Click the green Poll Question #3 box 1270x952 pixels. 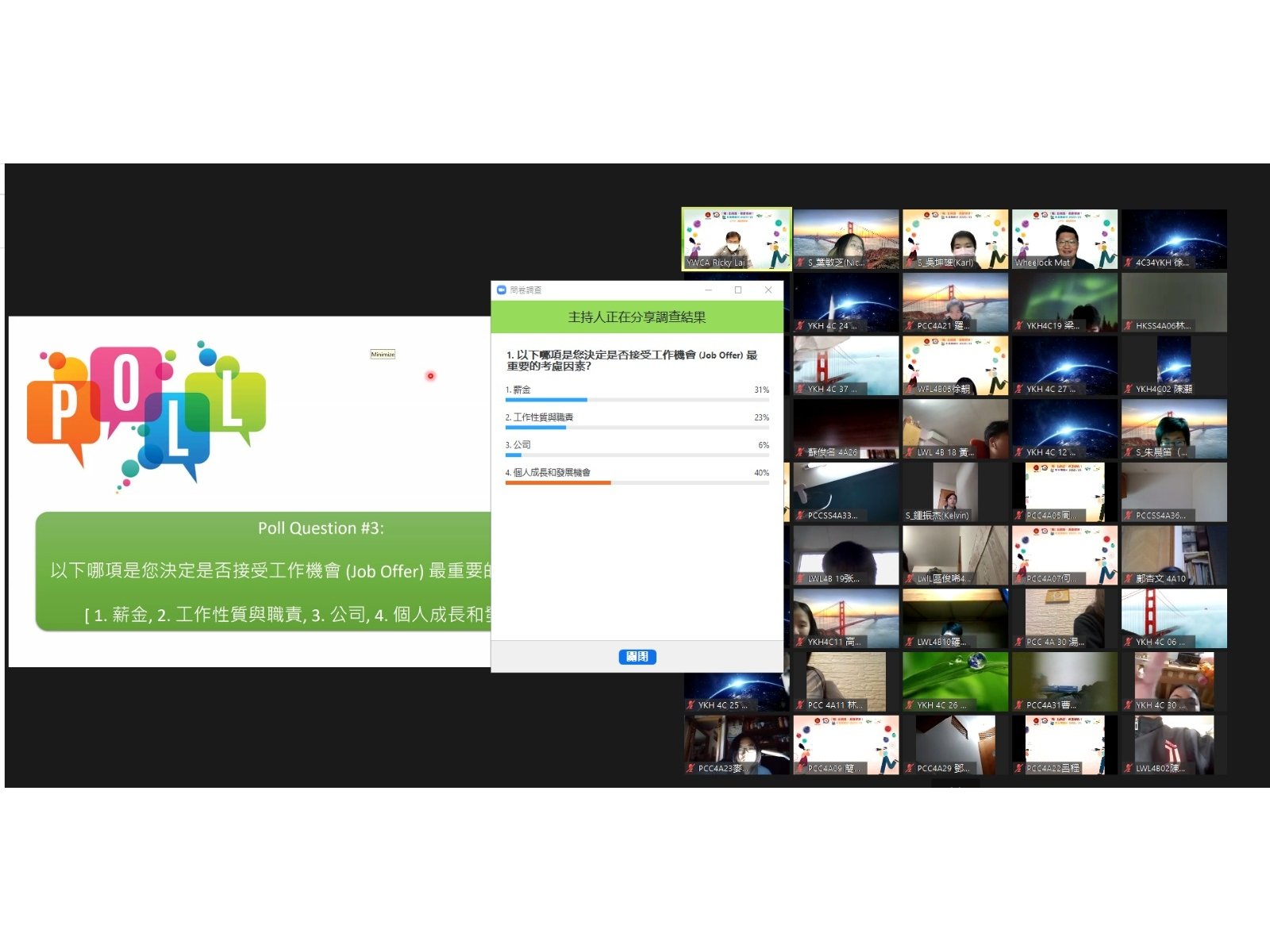[263, 571]
